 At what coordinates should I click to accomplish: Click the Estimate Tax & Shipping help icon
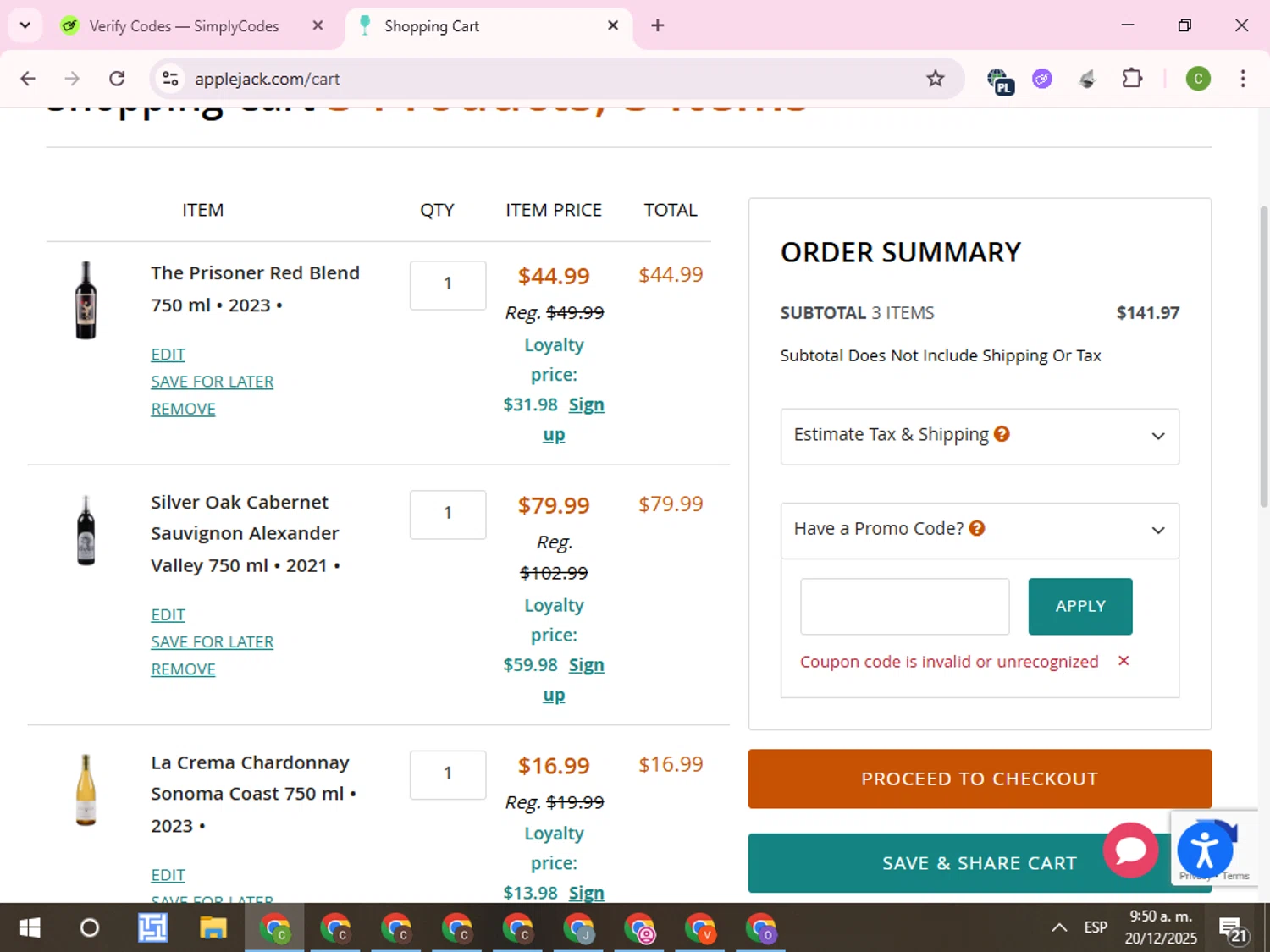click(1002, 434)
